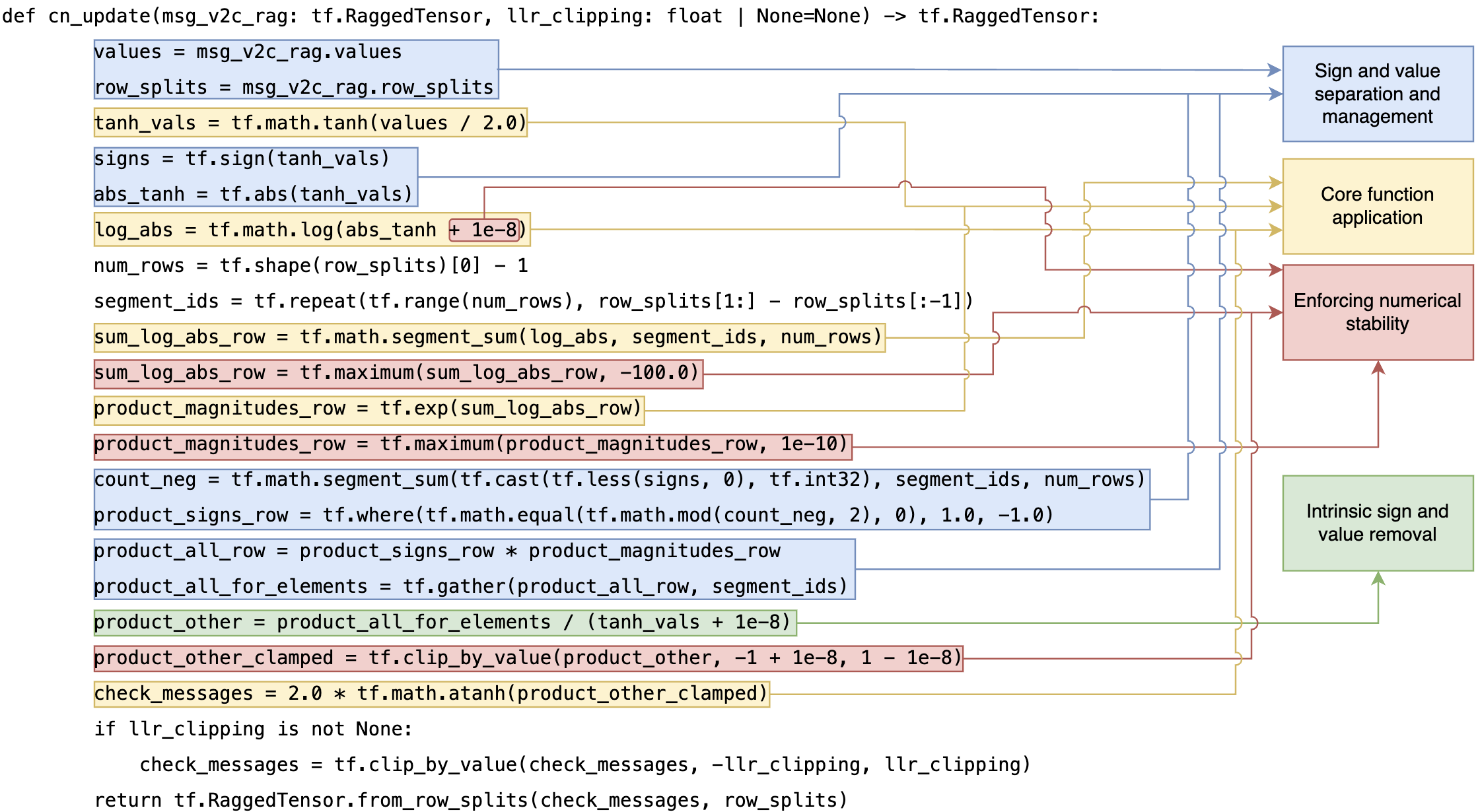
Task: Click the 'segment_ids = tf.repeat' line
Action: [x=534, y=301]
